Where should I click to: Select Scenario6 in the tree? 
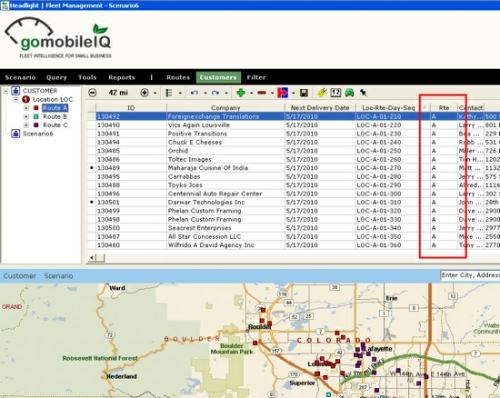[x=38, y=133]
